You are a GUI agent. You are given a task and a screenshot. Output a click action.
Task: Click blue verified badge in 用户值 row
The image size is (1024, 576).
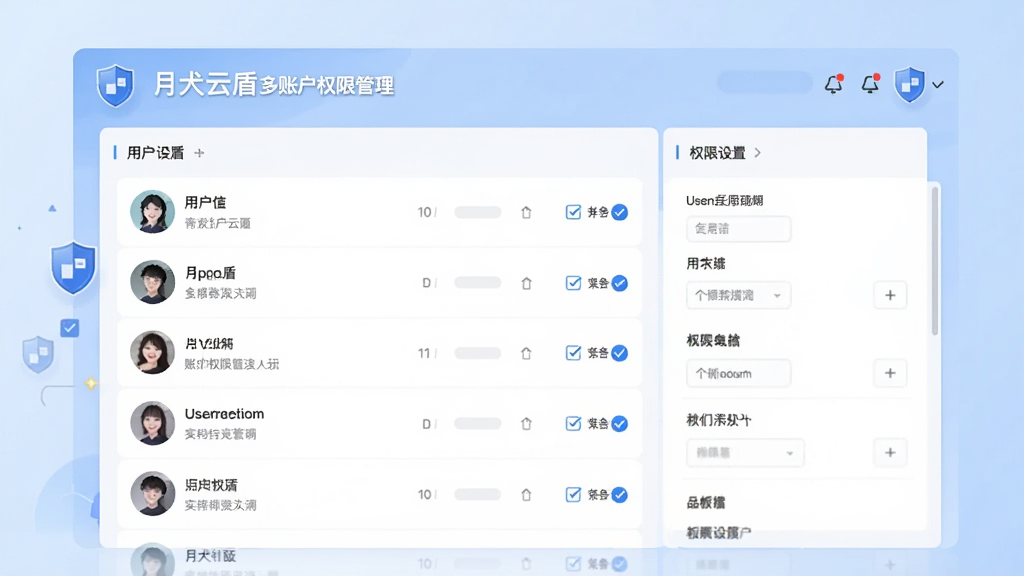point(620,212)
